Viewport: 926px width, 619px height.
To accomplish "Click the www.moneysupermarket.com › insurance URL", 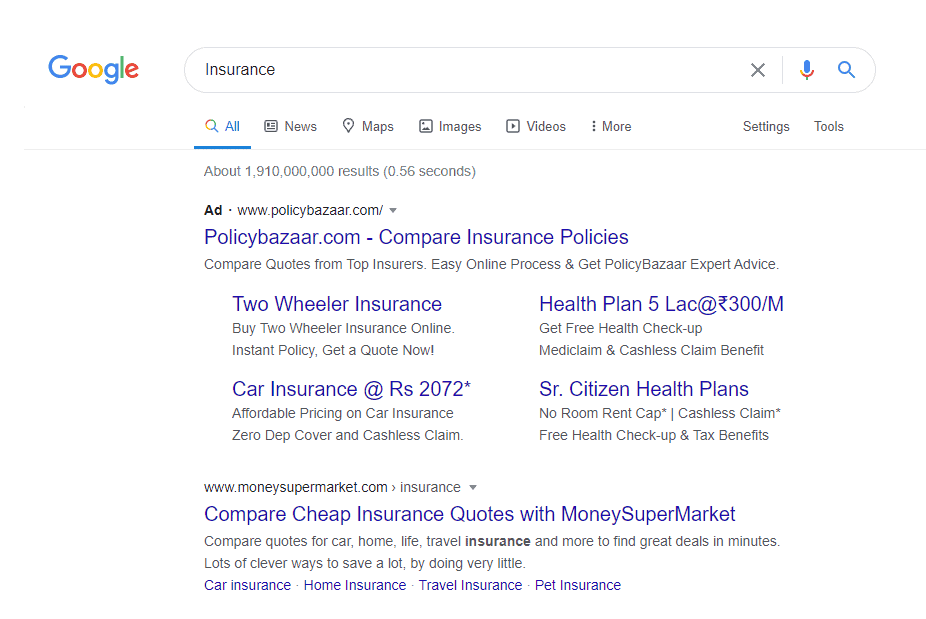I will click(x=332, y=487).
